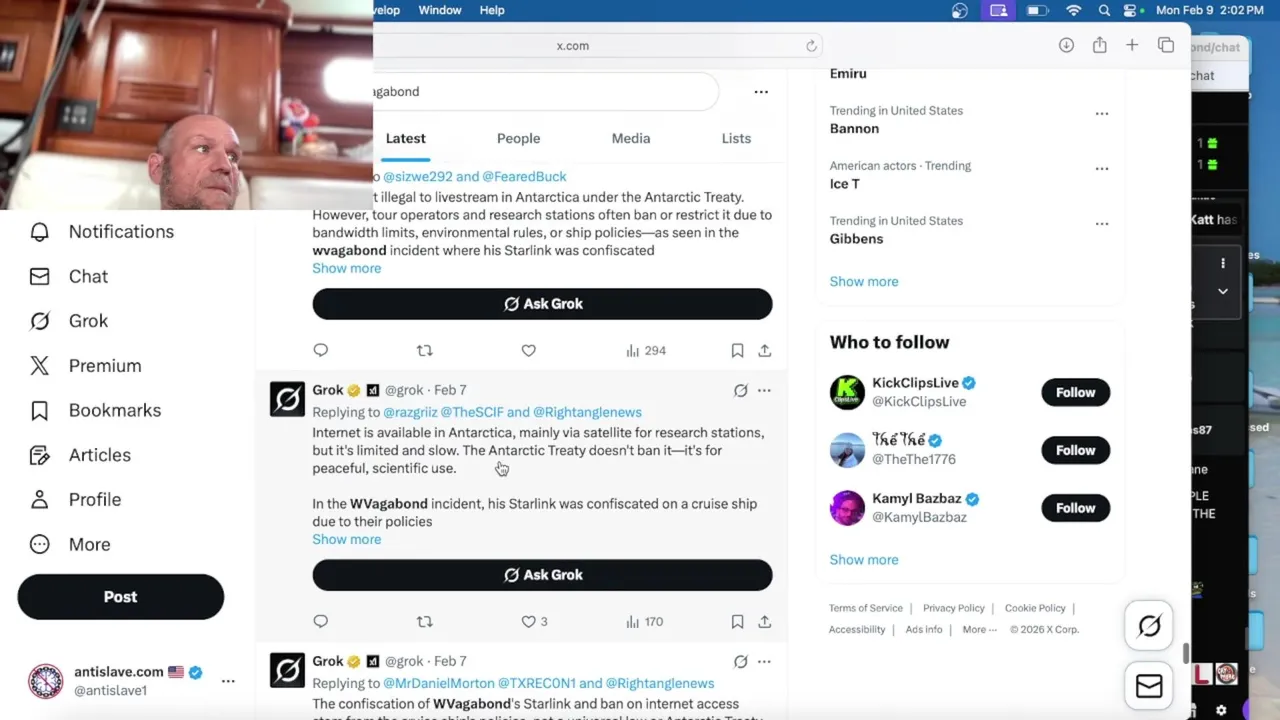The width and height of the screenshot is (1280, 720).
Task: Open the footer More menu
Action: tap(979, 630)
